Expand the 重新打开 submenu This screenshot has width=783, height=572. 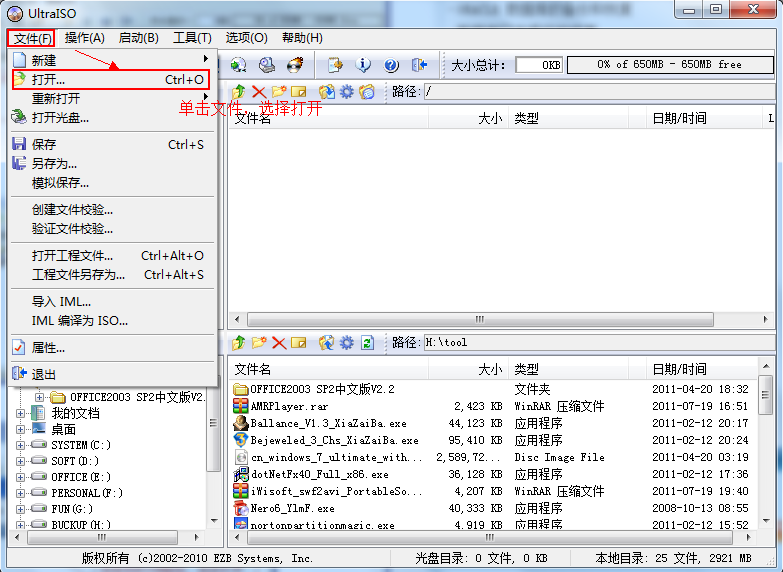point(110,98)
